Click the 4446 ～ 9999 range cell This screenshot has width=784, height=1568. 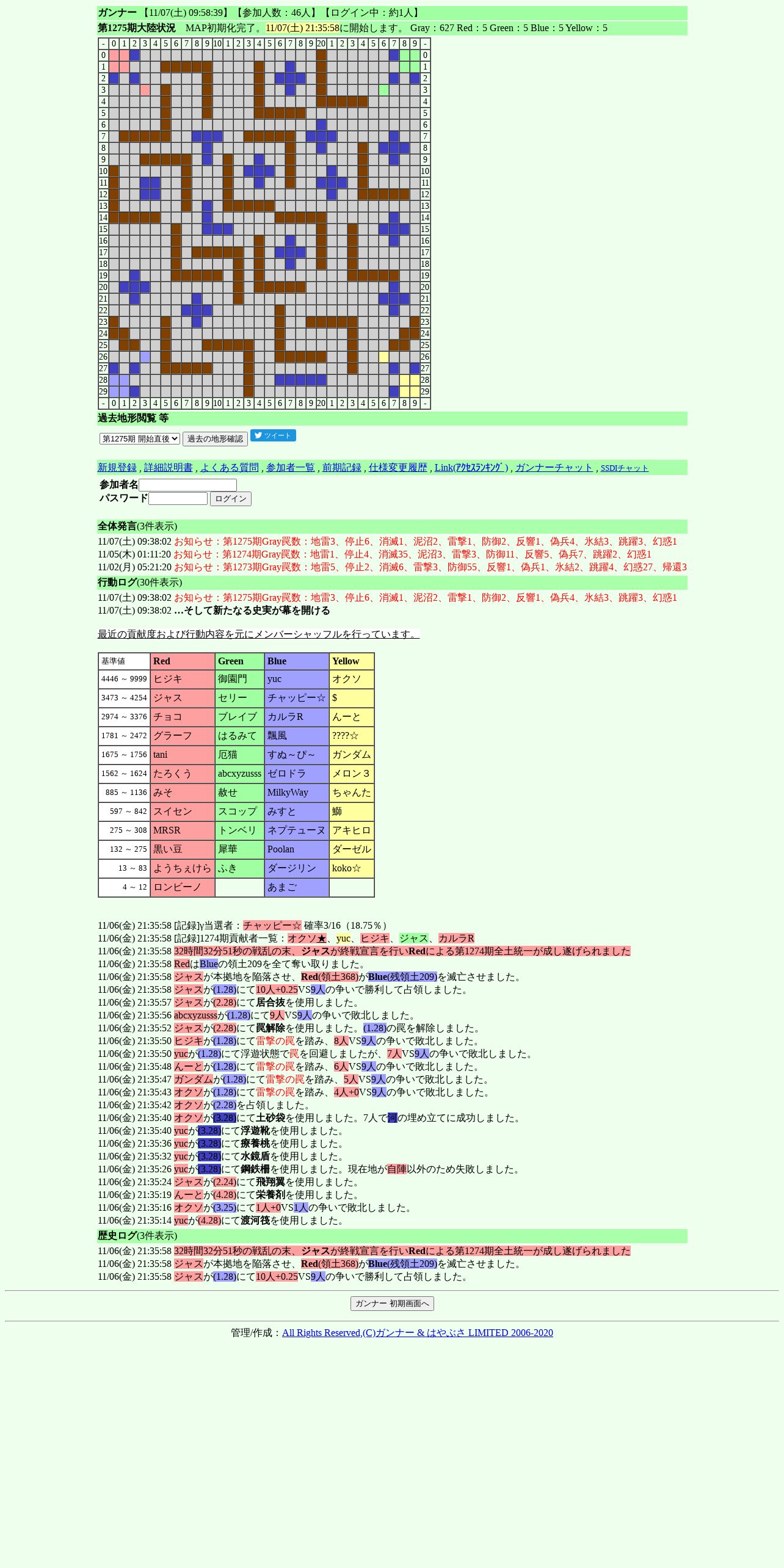(x=124, y=679)
